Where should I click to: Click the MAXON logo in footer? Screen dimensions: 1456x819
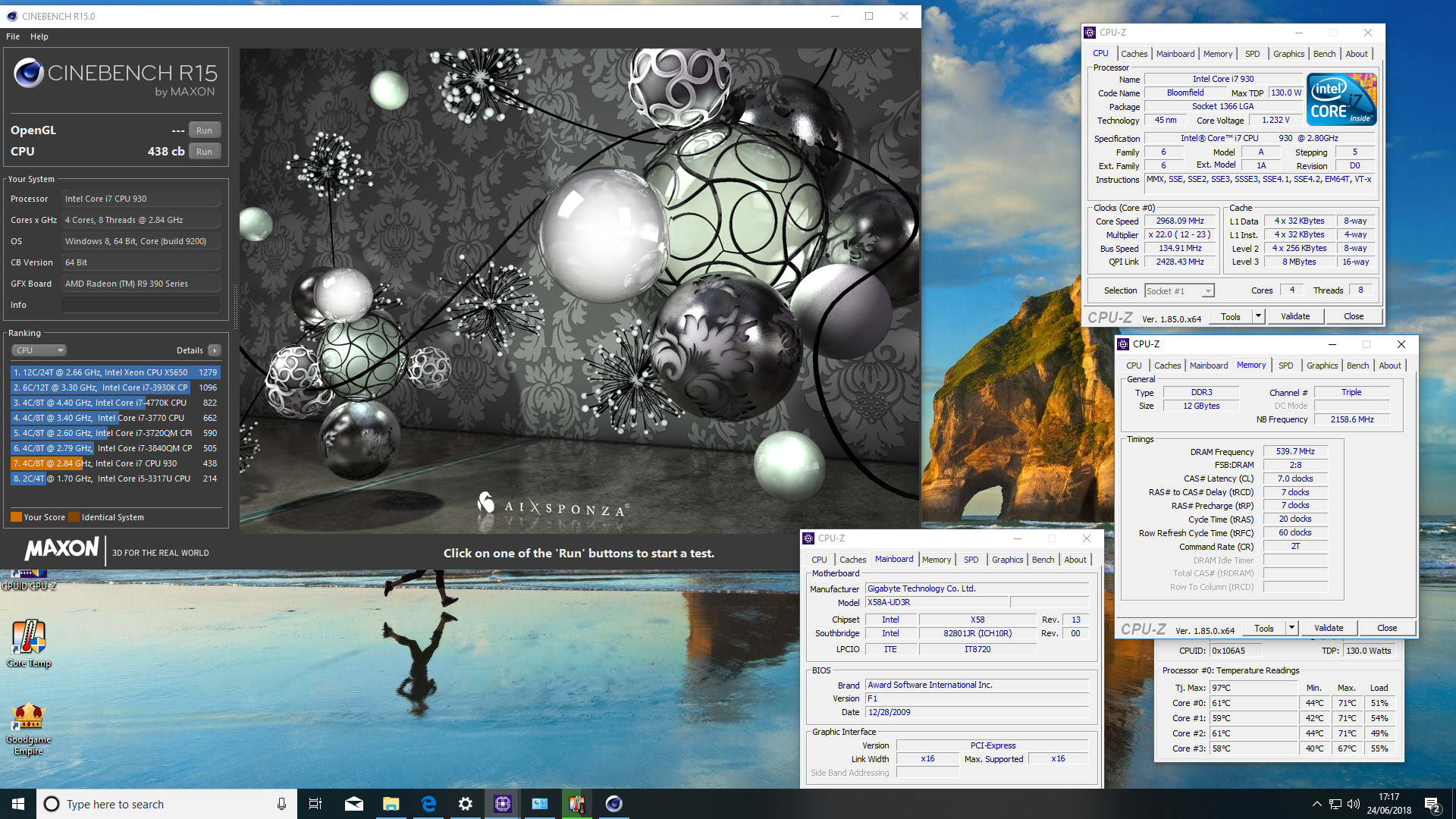61,549
